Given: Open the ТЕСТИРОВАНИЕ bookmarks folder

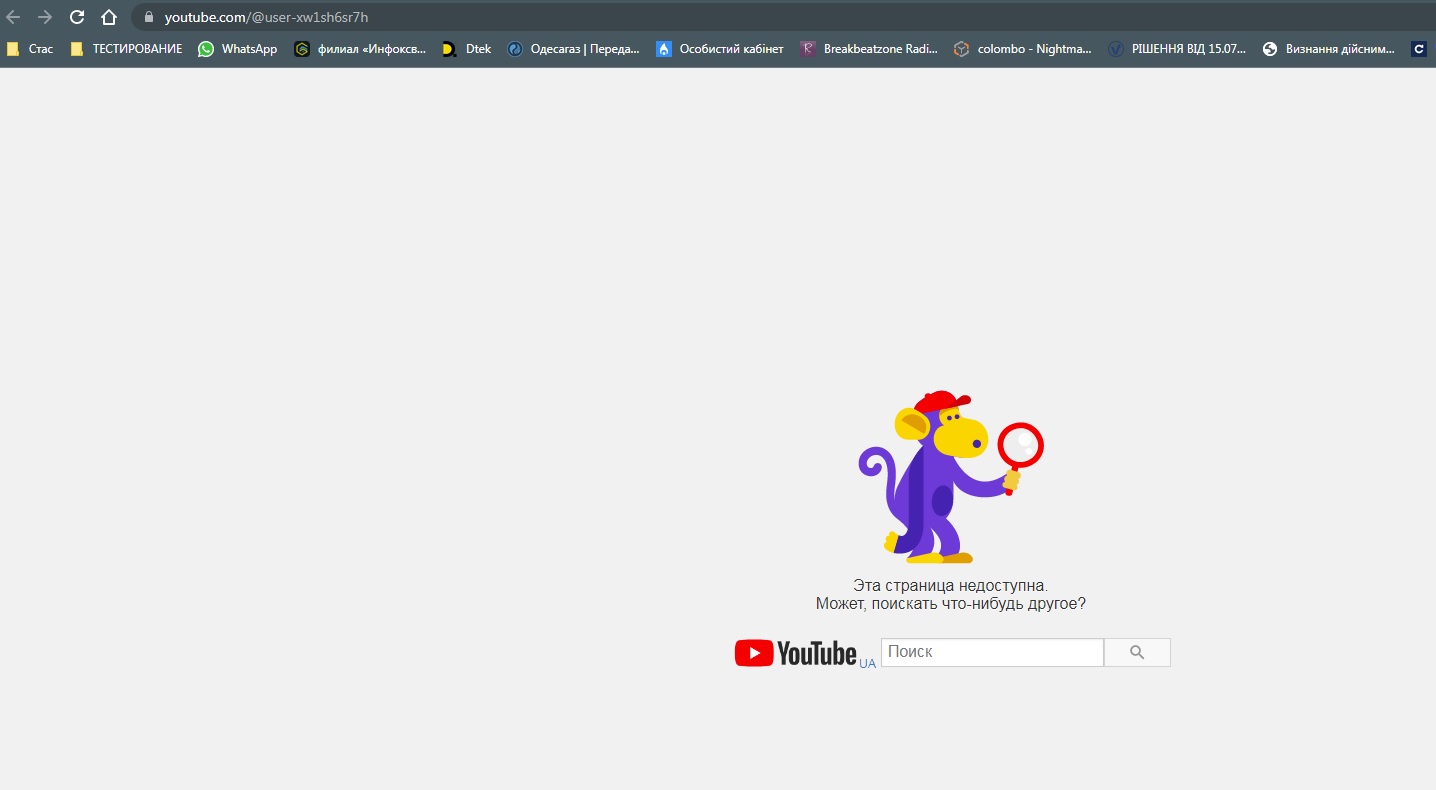Looking at the screenshot, I should pyautogui.click(x=126, y=49).
